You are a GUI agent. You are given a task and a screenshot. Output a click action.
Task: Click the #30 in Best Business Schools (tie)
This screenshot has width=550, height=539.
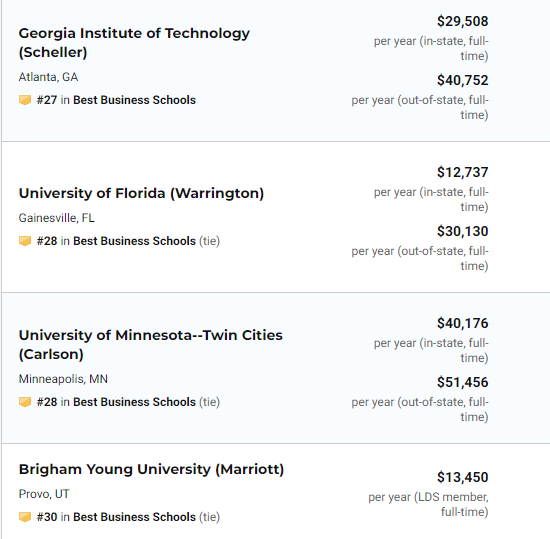(128, 517)
